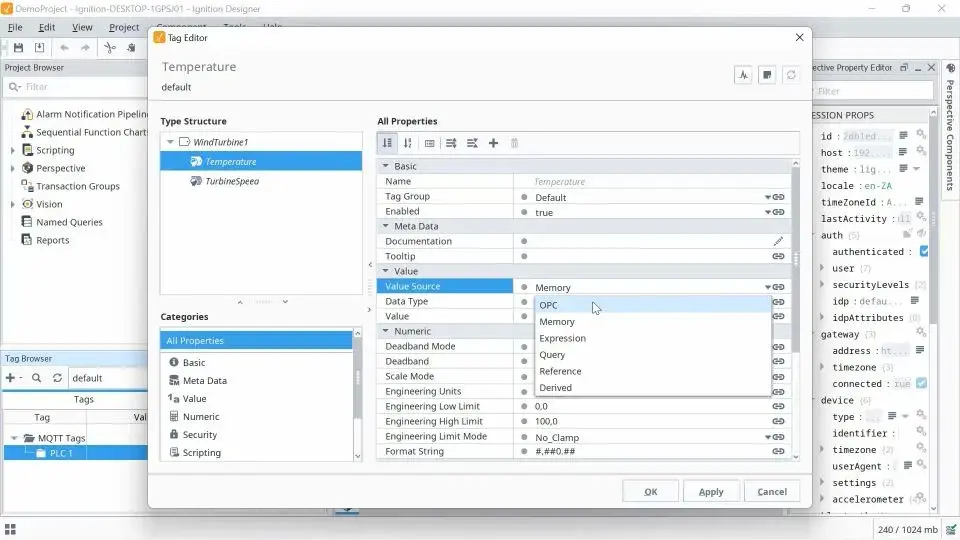Select the Temperature tag in Type Structure

(261, 162)
